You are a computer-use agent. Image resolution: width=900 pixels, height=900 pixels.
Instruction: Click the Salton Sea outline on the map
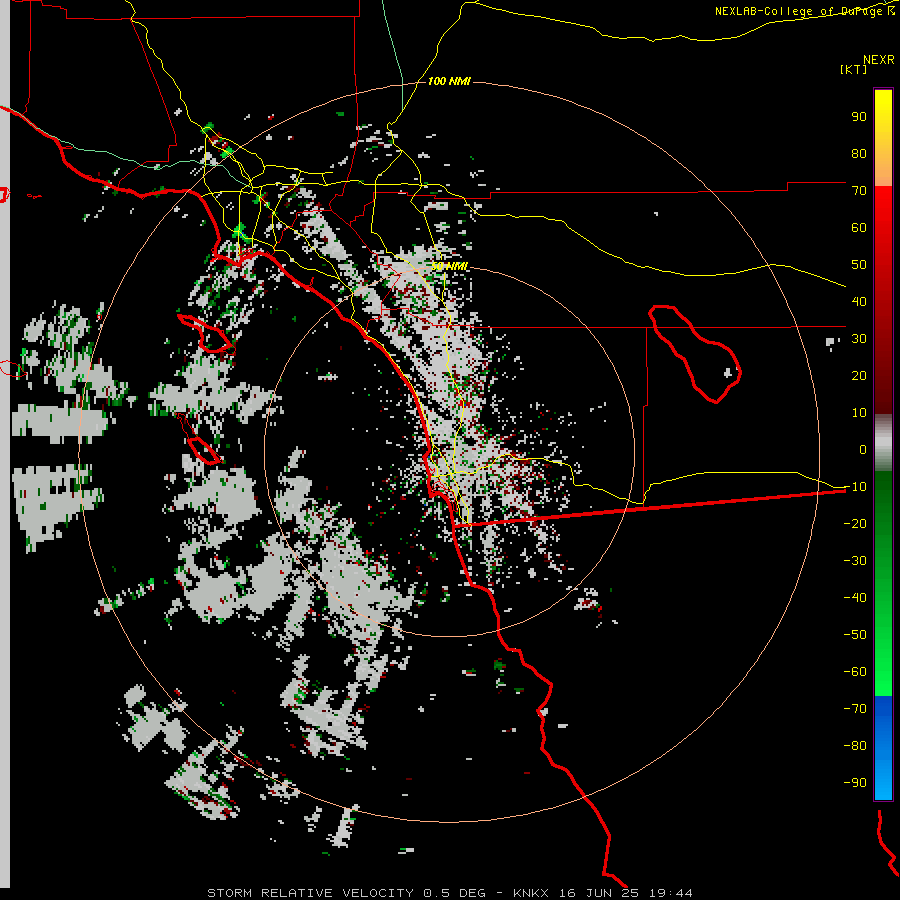[x=695, y=354]
